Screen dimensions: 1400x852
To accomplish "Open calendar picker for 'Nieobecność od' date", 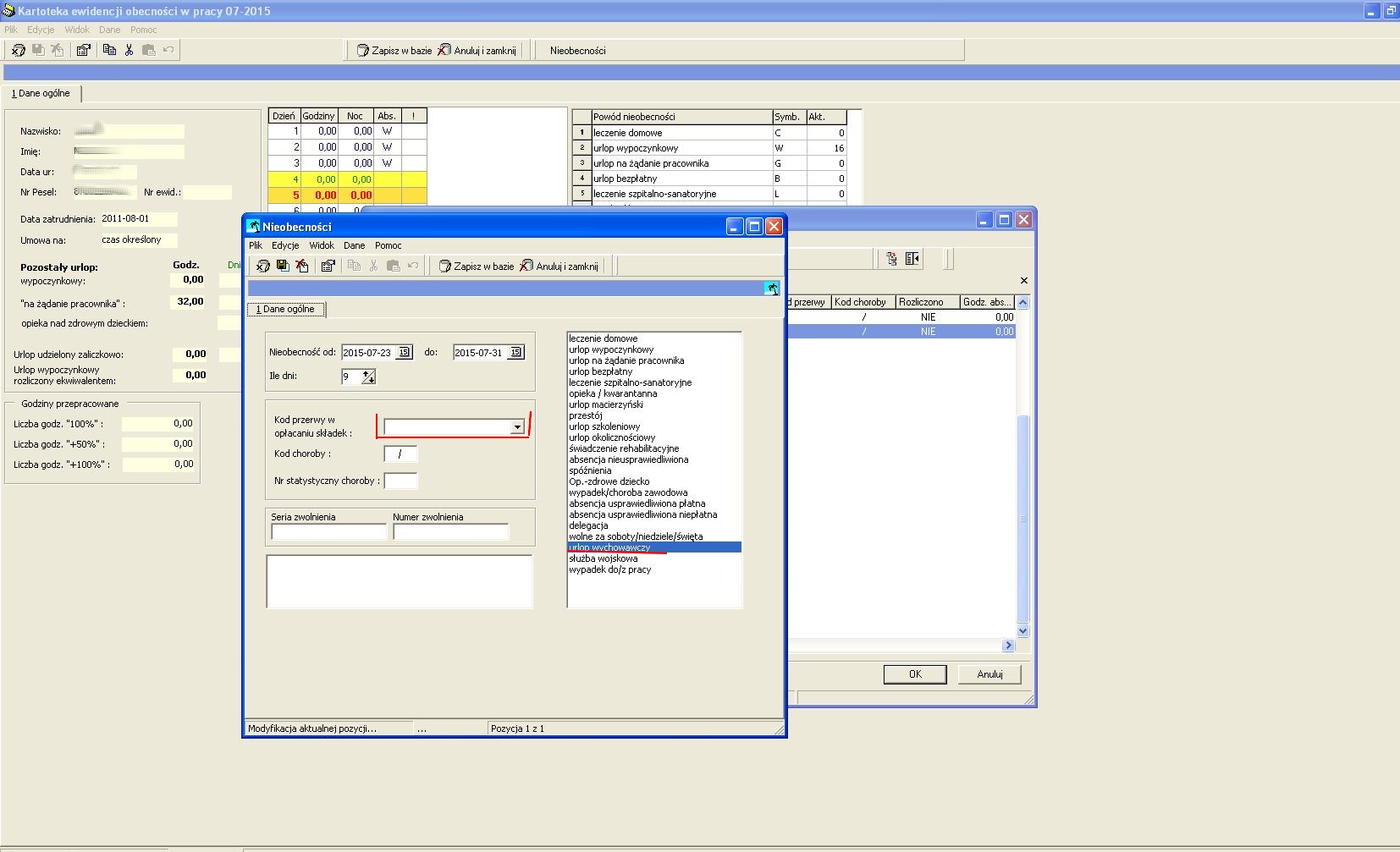I will tap(404, 353).
